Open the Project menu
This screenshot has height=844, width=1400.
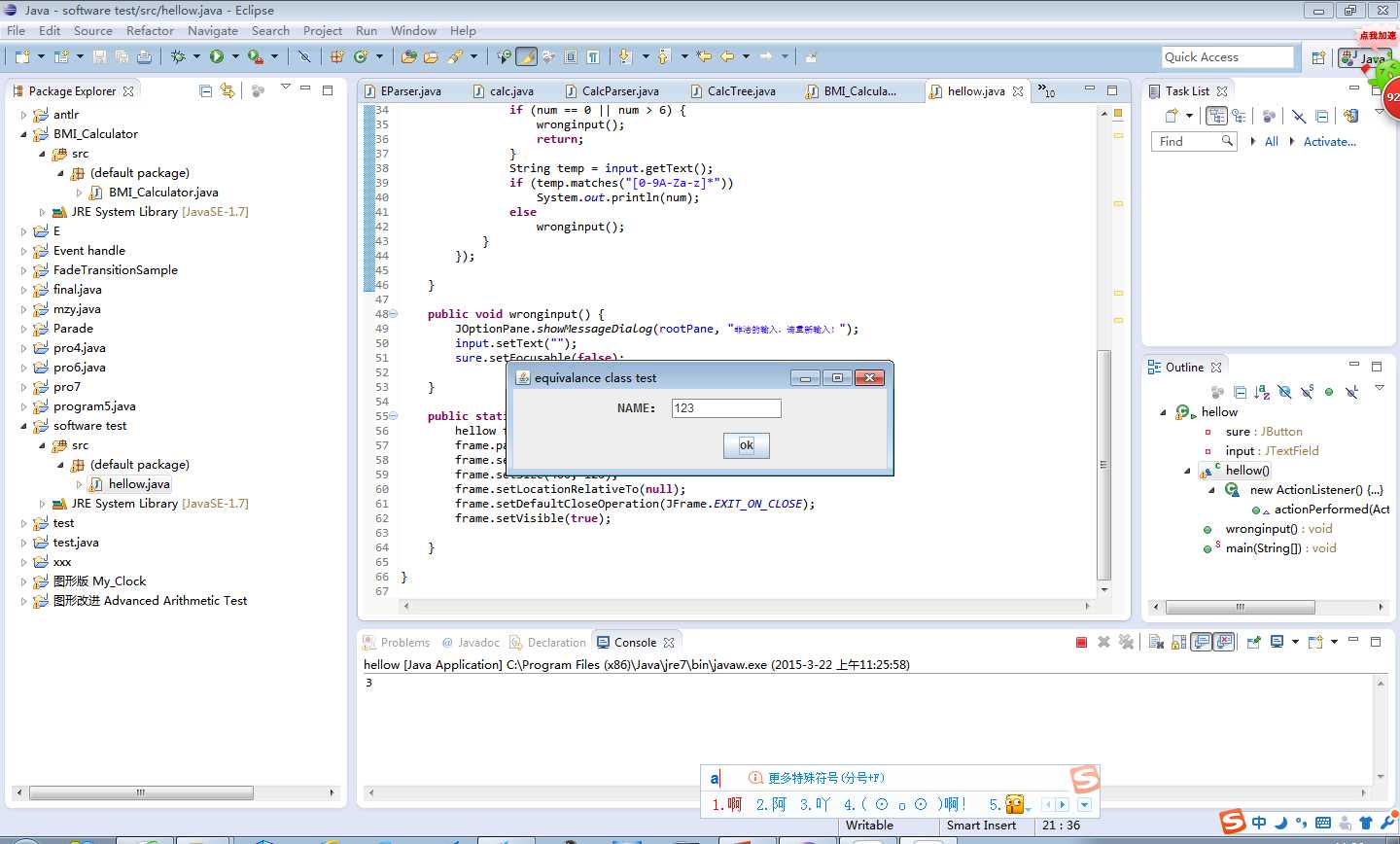pos(323,30)
